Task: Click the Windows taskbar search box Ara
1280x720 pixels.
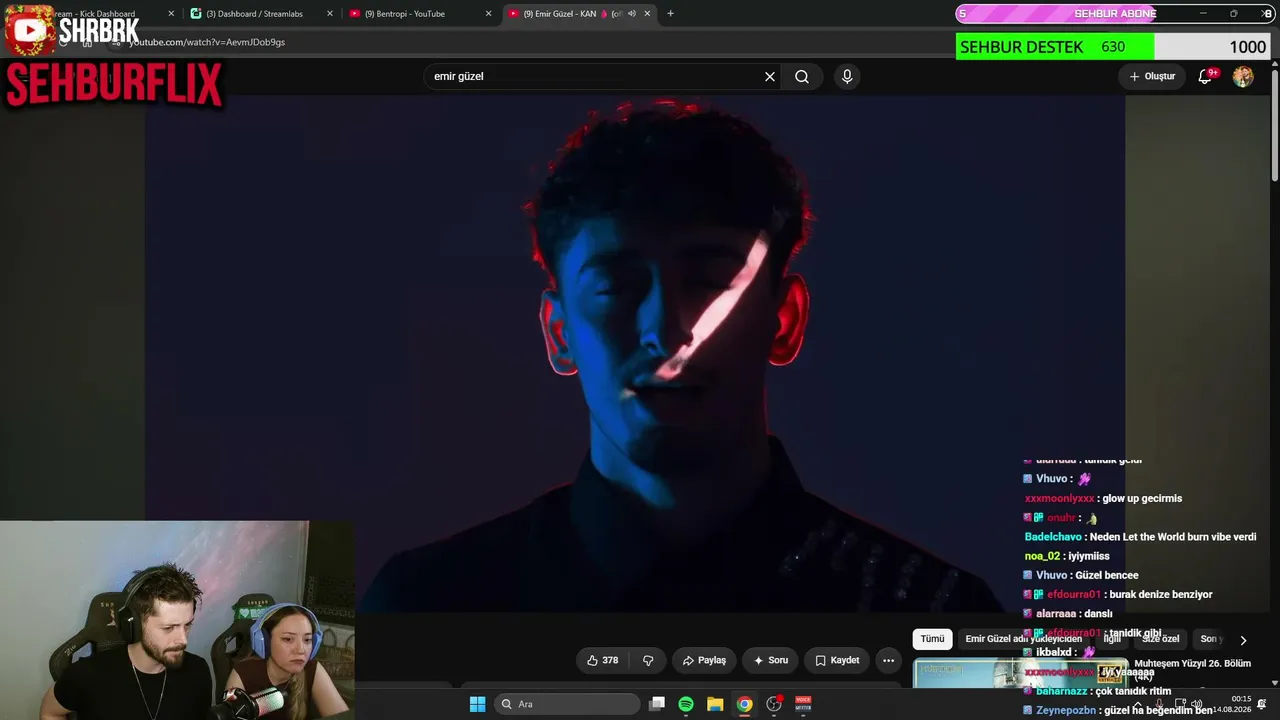Action: point(566,704)
